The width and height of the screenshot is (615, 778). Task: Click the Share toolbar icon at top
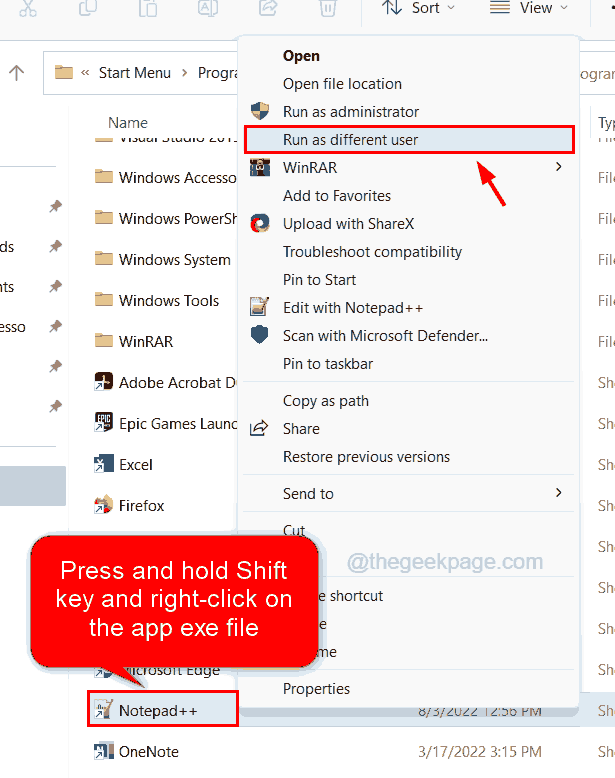268,8
